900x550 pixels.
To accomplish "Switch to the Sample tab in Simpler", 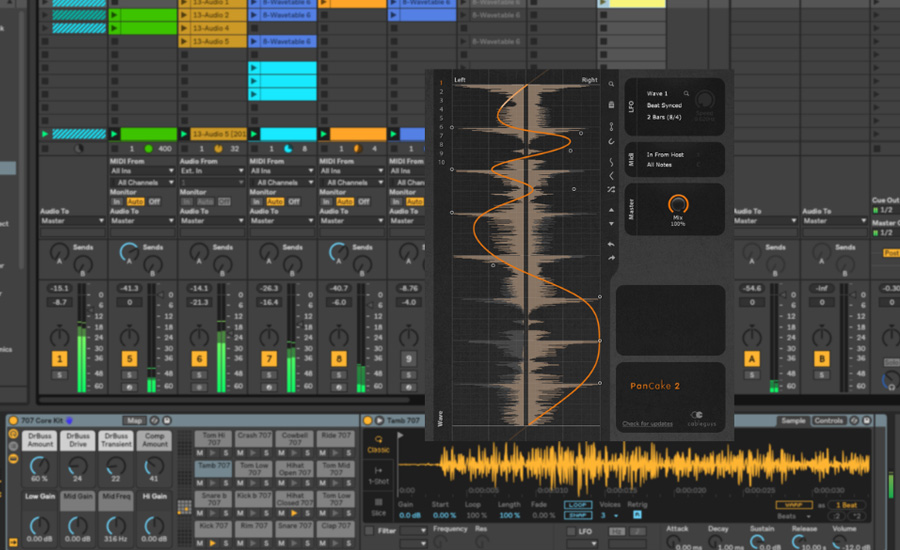I will 793,421.
